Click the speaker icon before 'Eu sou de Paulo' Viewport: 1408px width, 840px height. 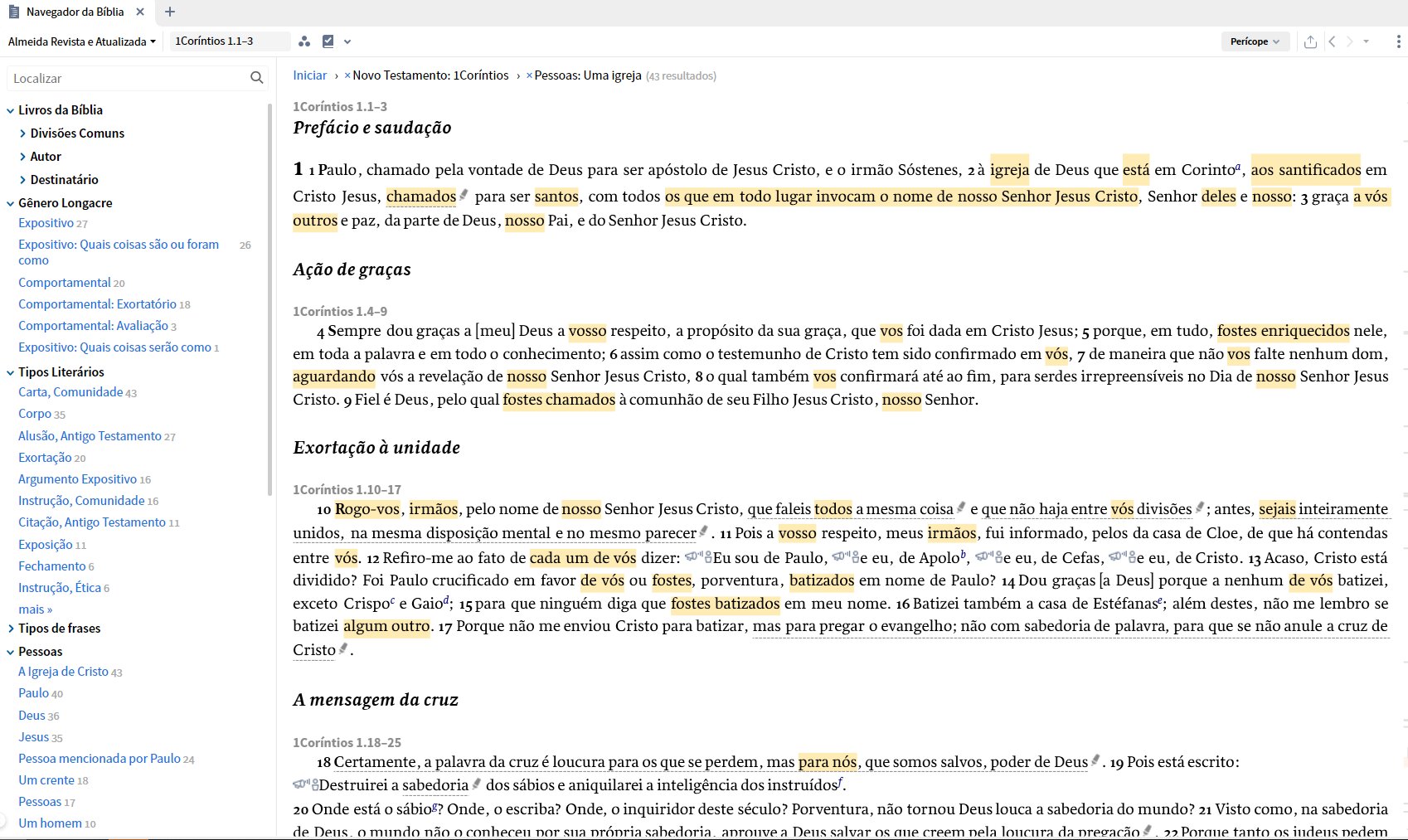(x=698, y=557)
